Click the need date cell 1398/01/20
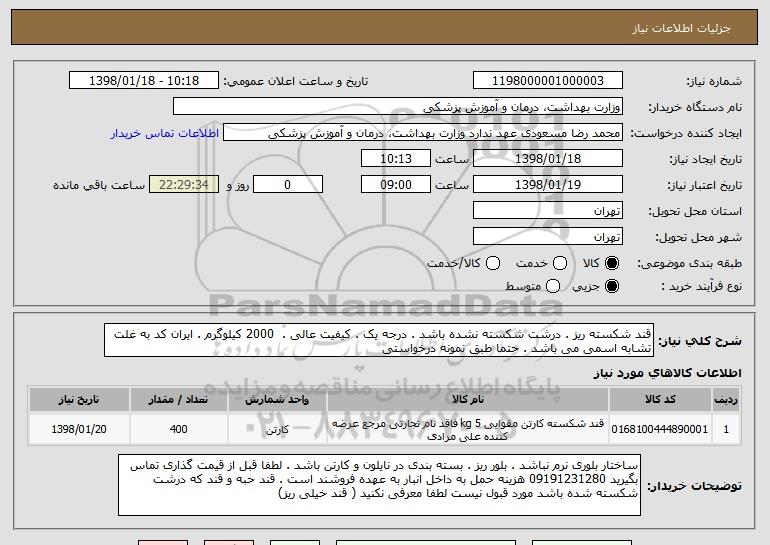 tap(79, 429)
